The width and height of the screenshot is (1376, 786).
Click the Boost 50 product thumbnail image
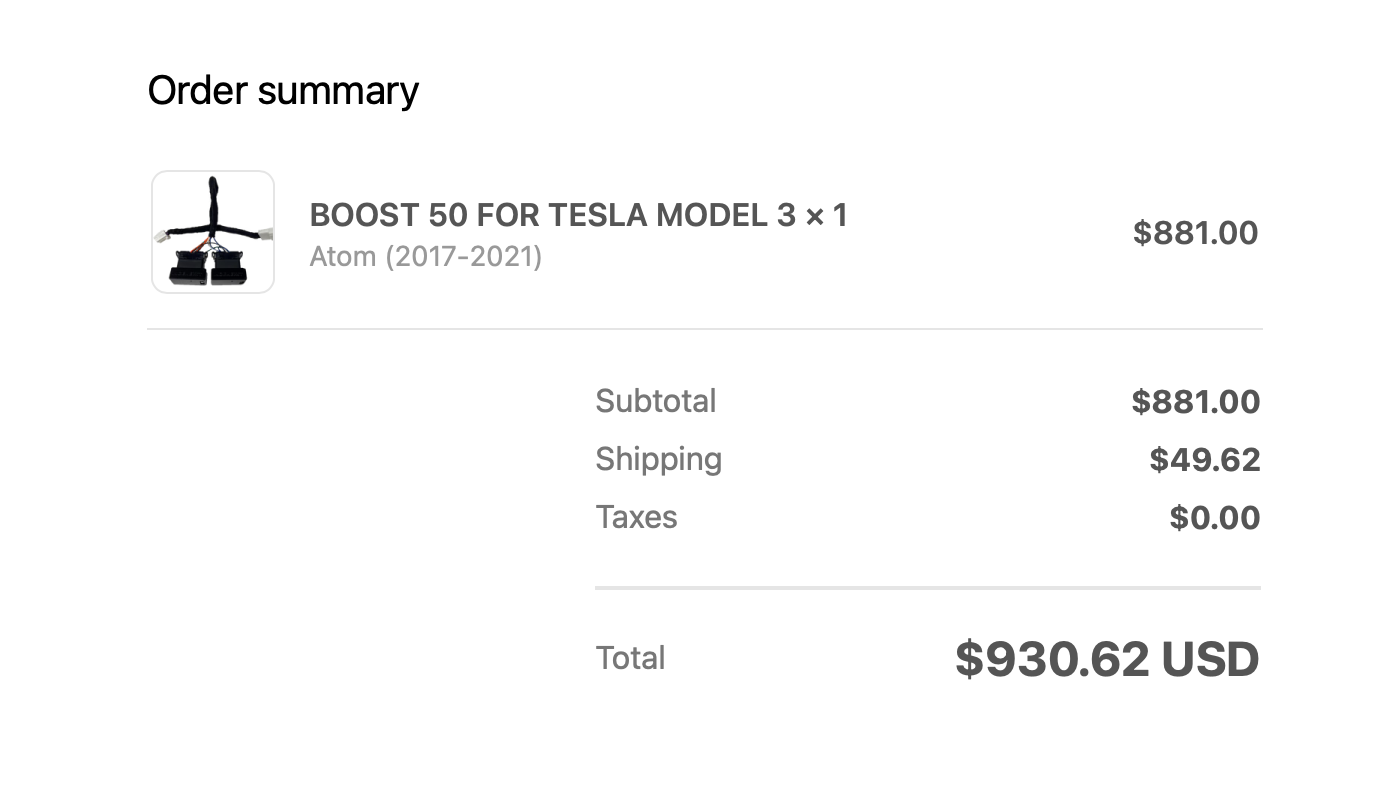point(213,232)
